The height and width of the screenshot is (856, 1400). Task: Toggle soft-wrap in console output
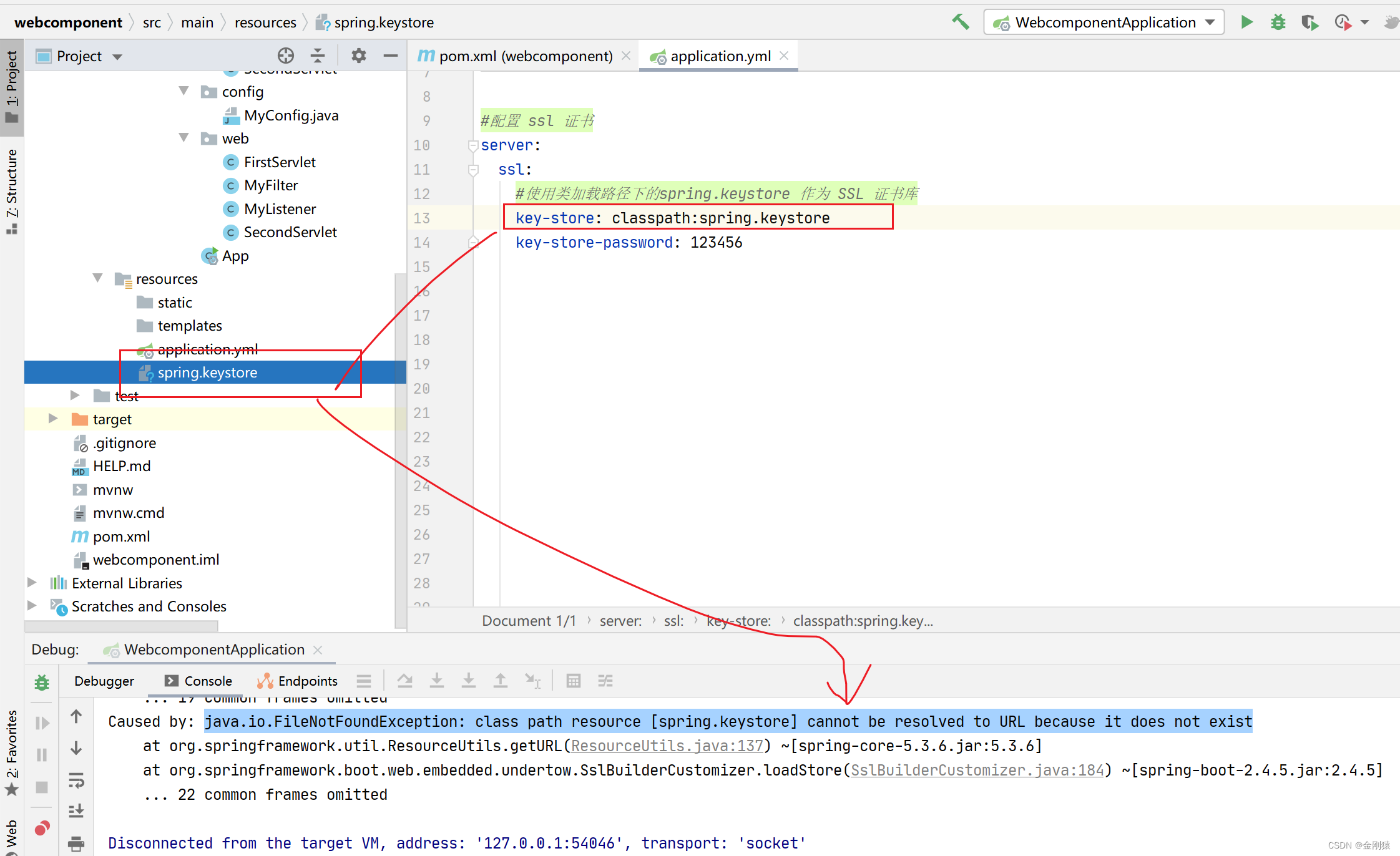tap(76, 780)
